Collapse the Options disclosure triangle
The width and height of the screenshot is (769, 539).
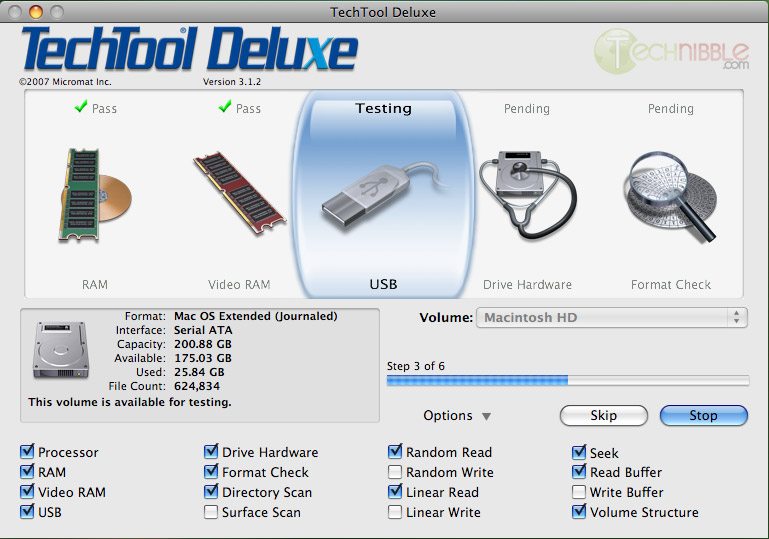coord(486,416)
